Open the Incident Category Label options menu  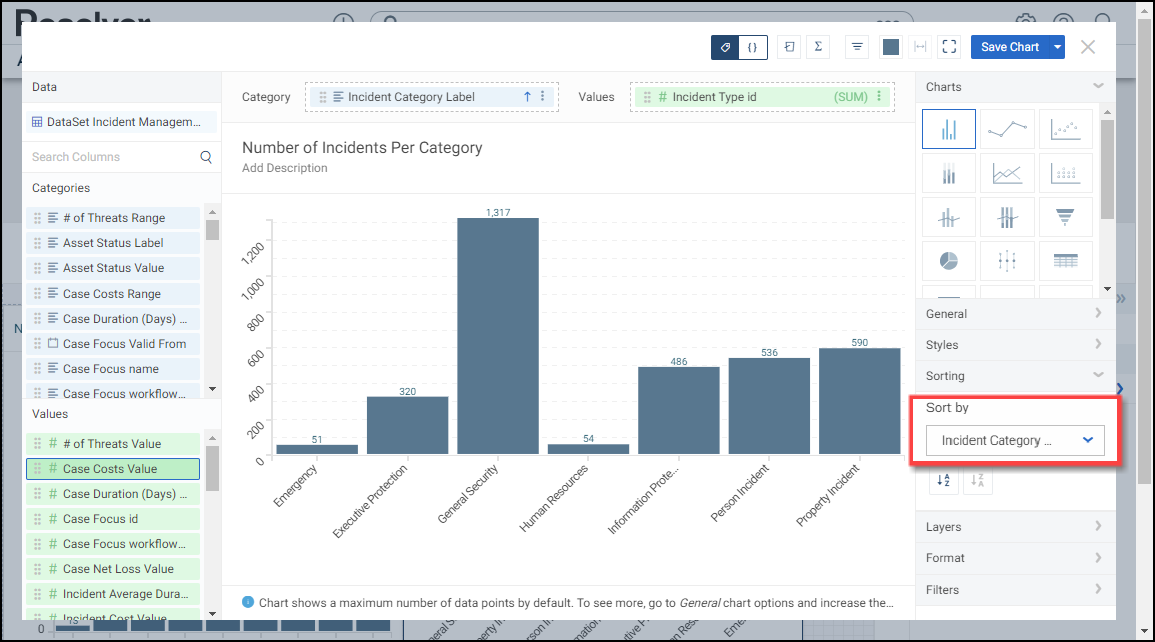pyautogui.click(x=543, y=97)
